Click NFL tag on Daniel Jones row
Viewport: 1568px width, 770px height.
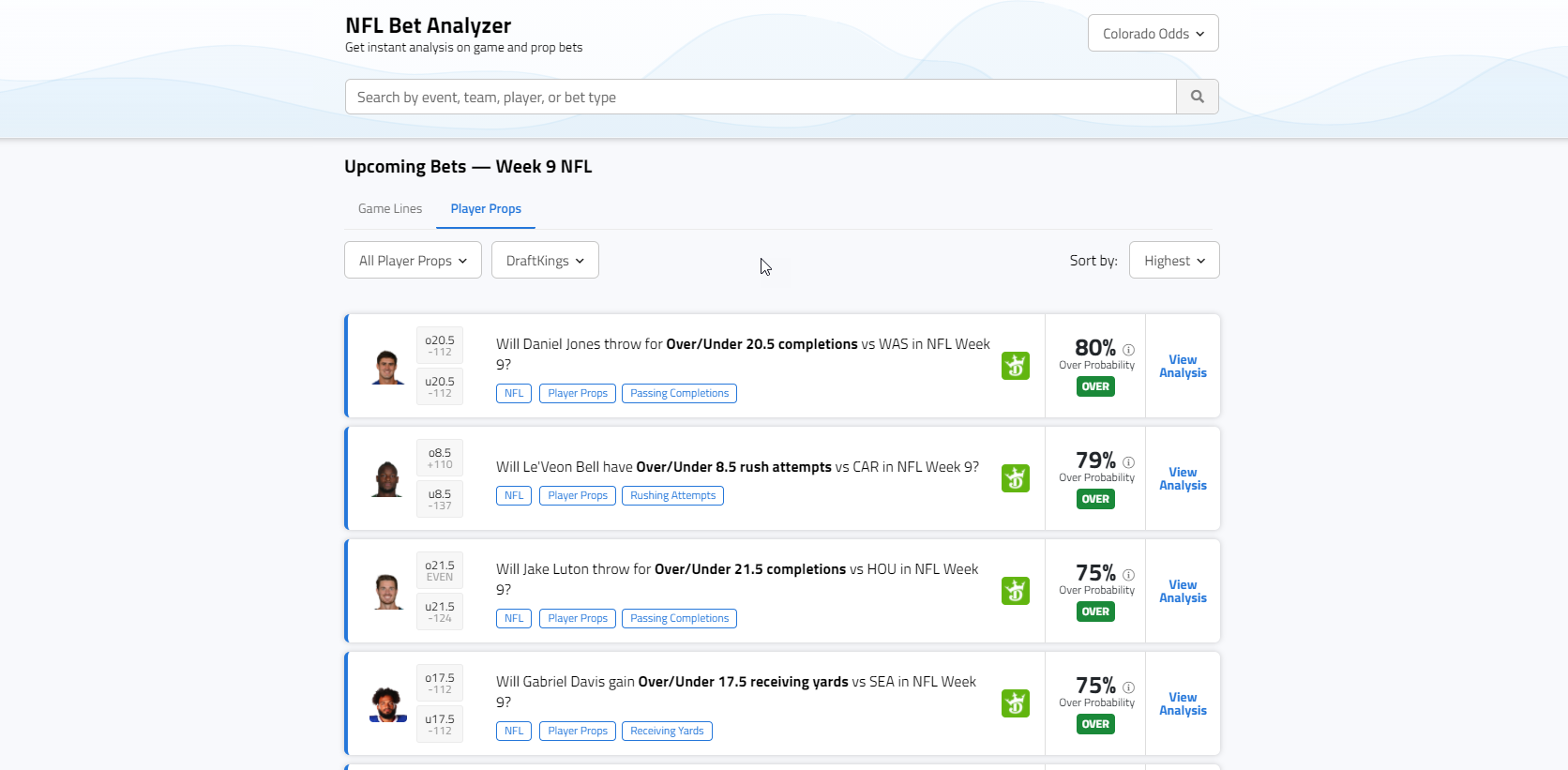pyautogui.click(x=514, y=394)
